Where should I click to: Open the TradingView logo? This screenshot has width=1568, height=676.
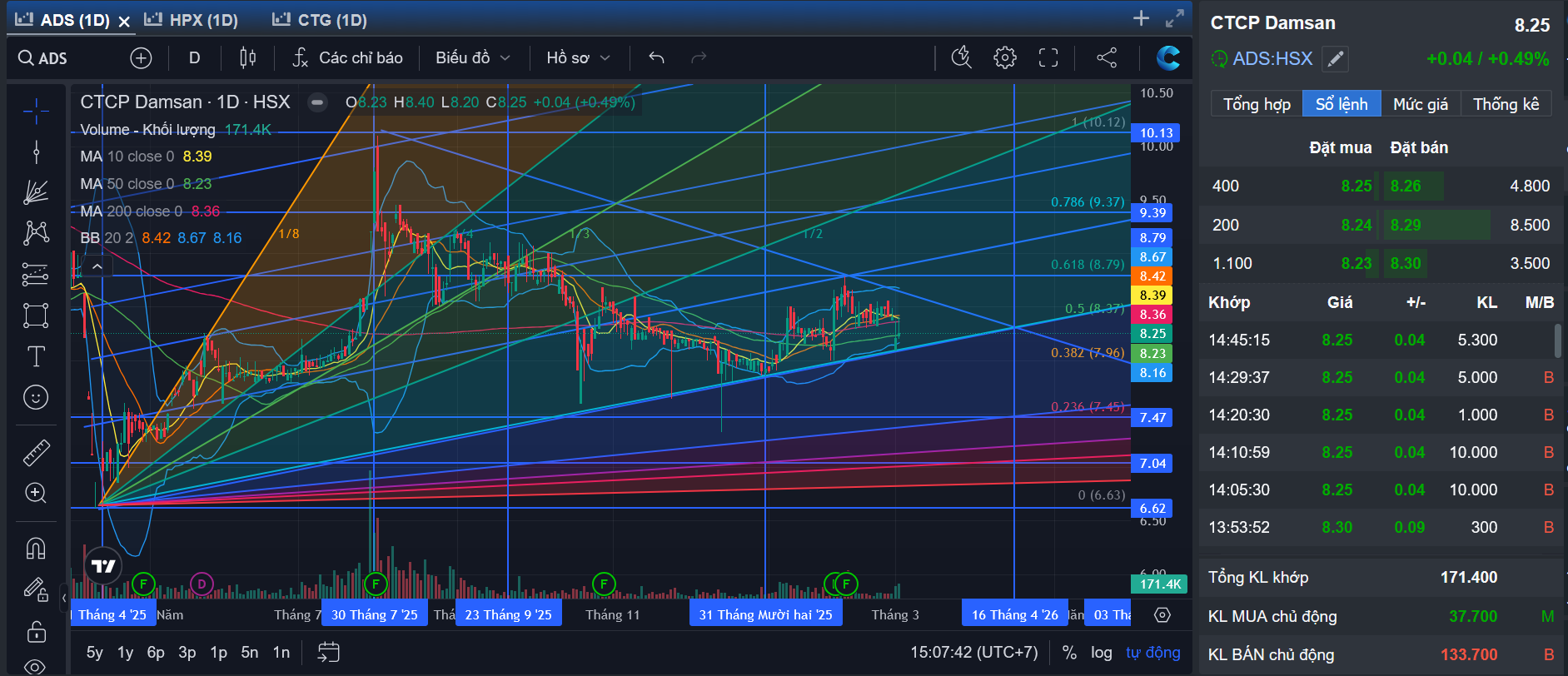(x=103, y=567)
